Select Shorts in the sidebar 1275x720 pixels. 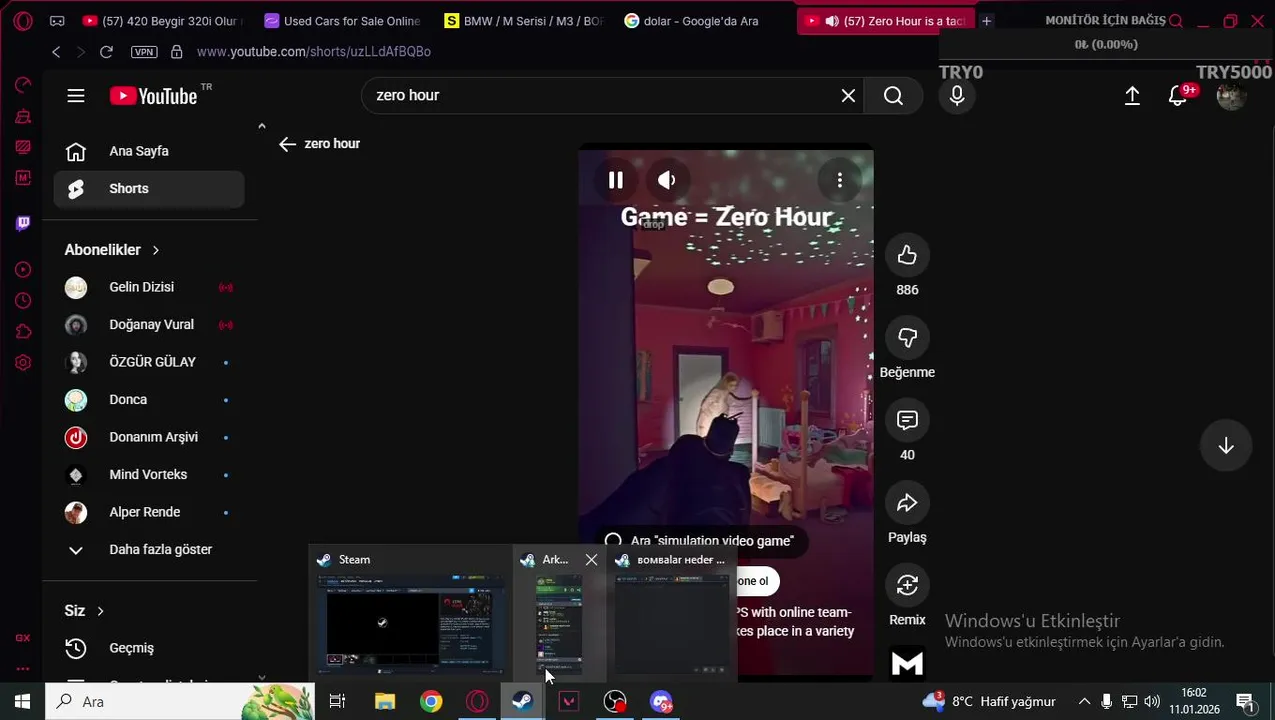coord(149,189)
